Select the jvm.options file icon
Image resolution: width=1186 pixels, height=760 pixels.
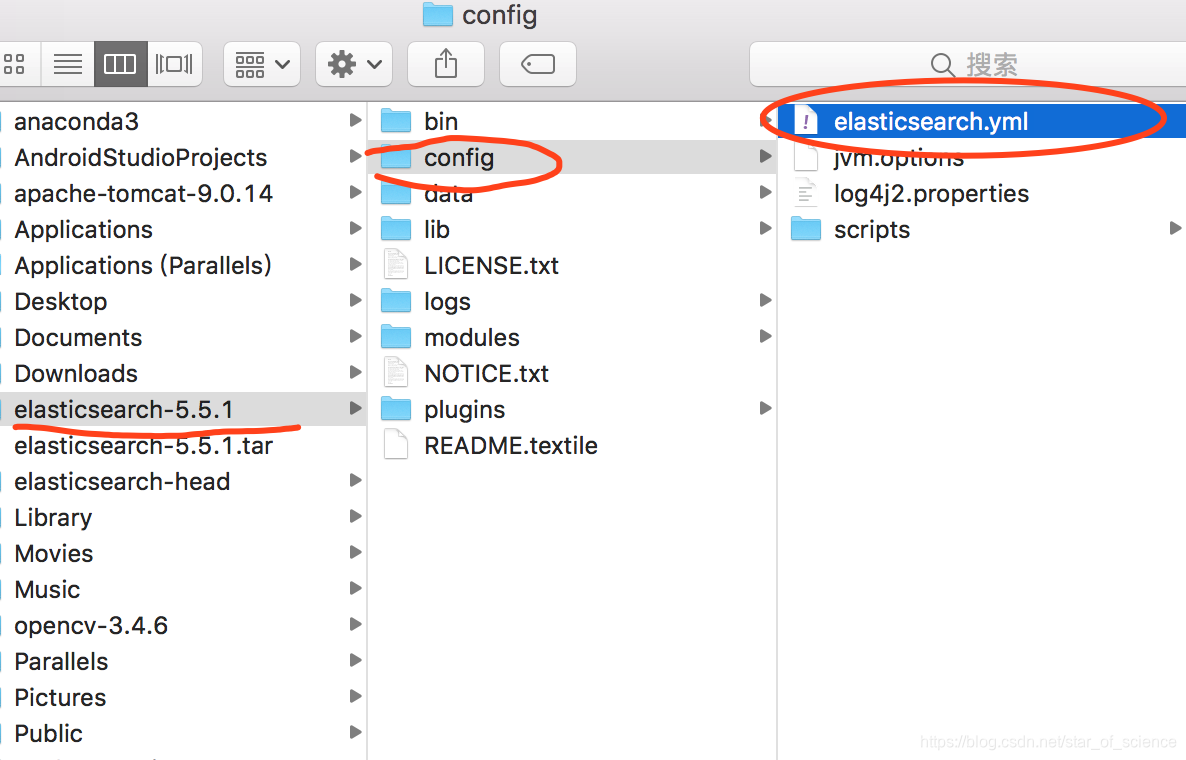[806, 157]
